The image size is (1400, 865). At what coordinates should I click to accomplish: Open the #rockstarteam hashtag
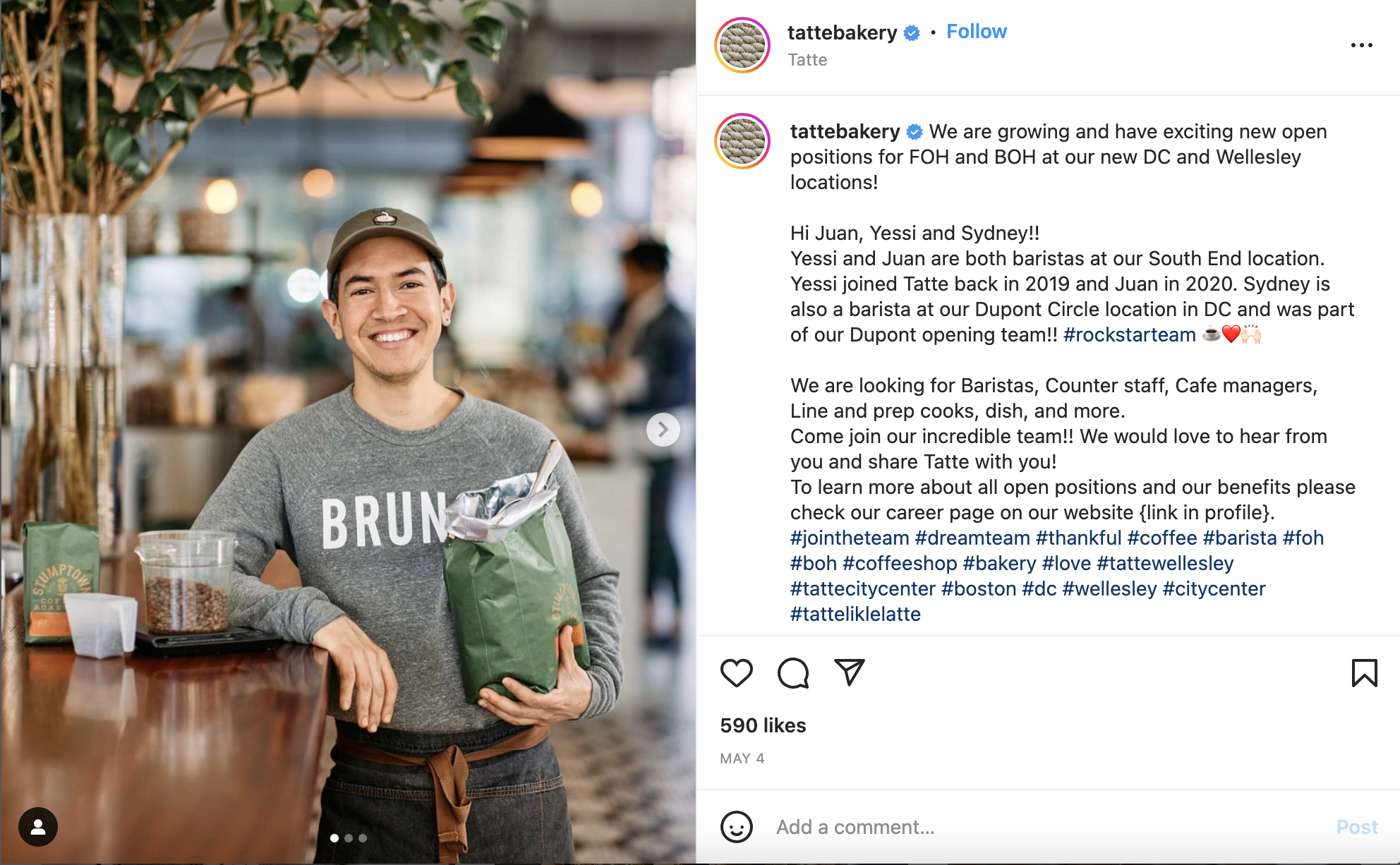1130,334
